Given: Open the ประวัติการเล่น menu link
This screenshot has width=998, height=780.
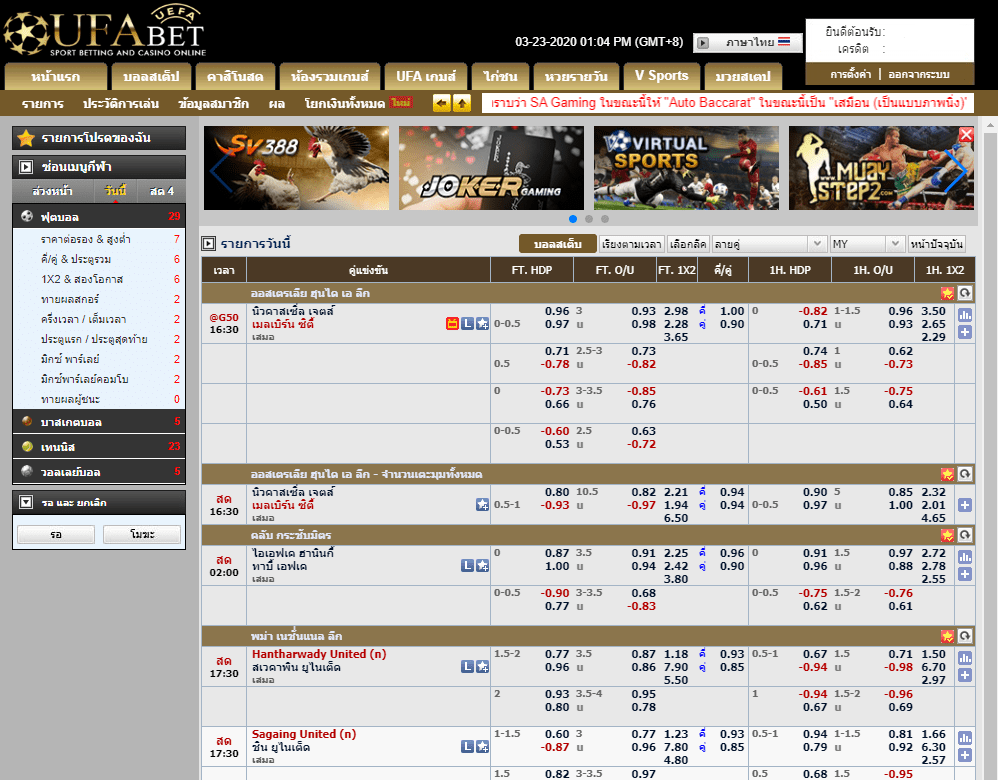Looking at the screenshot, I should (x=121, y=103).
